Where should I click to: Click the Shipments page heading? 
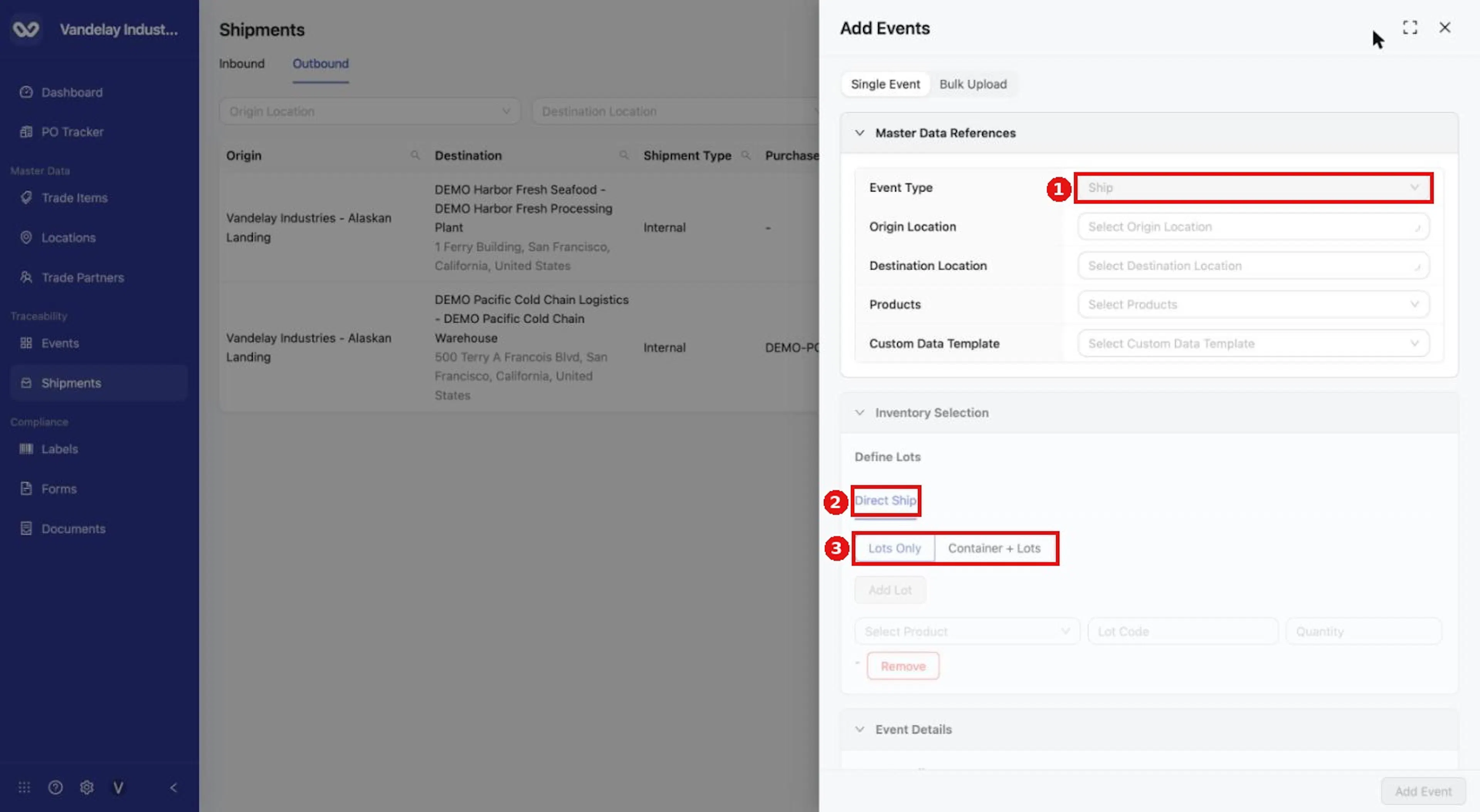click(261, 29)
